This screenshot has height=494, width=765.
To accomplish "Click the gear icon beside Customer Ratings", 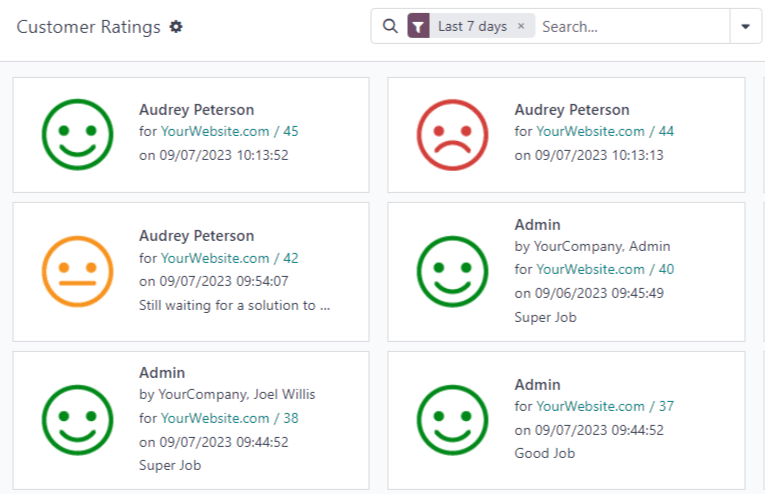I will click(x=176, y=27).
